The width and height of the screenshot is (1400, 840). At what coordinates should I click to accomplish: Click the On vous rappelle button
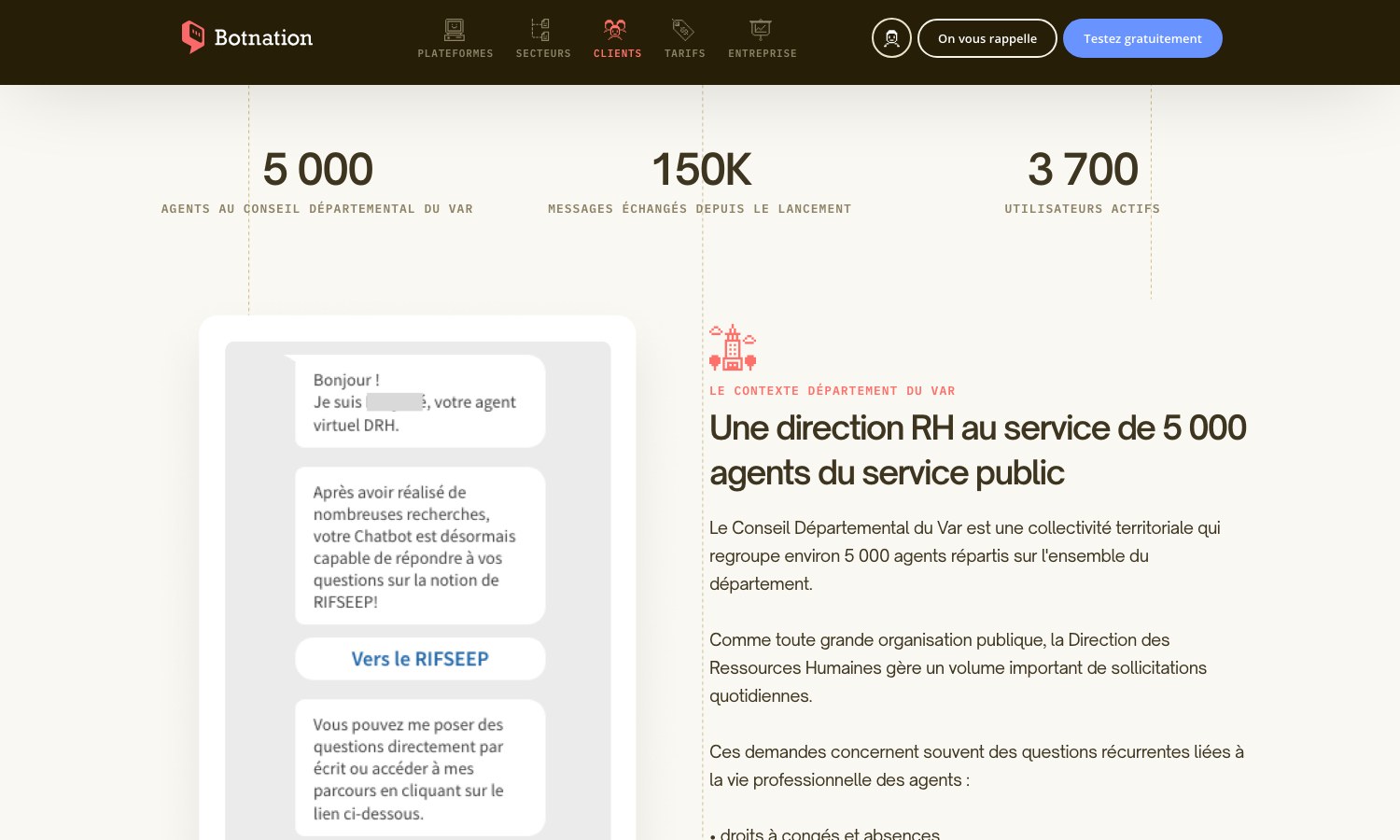tap(987, 38)
